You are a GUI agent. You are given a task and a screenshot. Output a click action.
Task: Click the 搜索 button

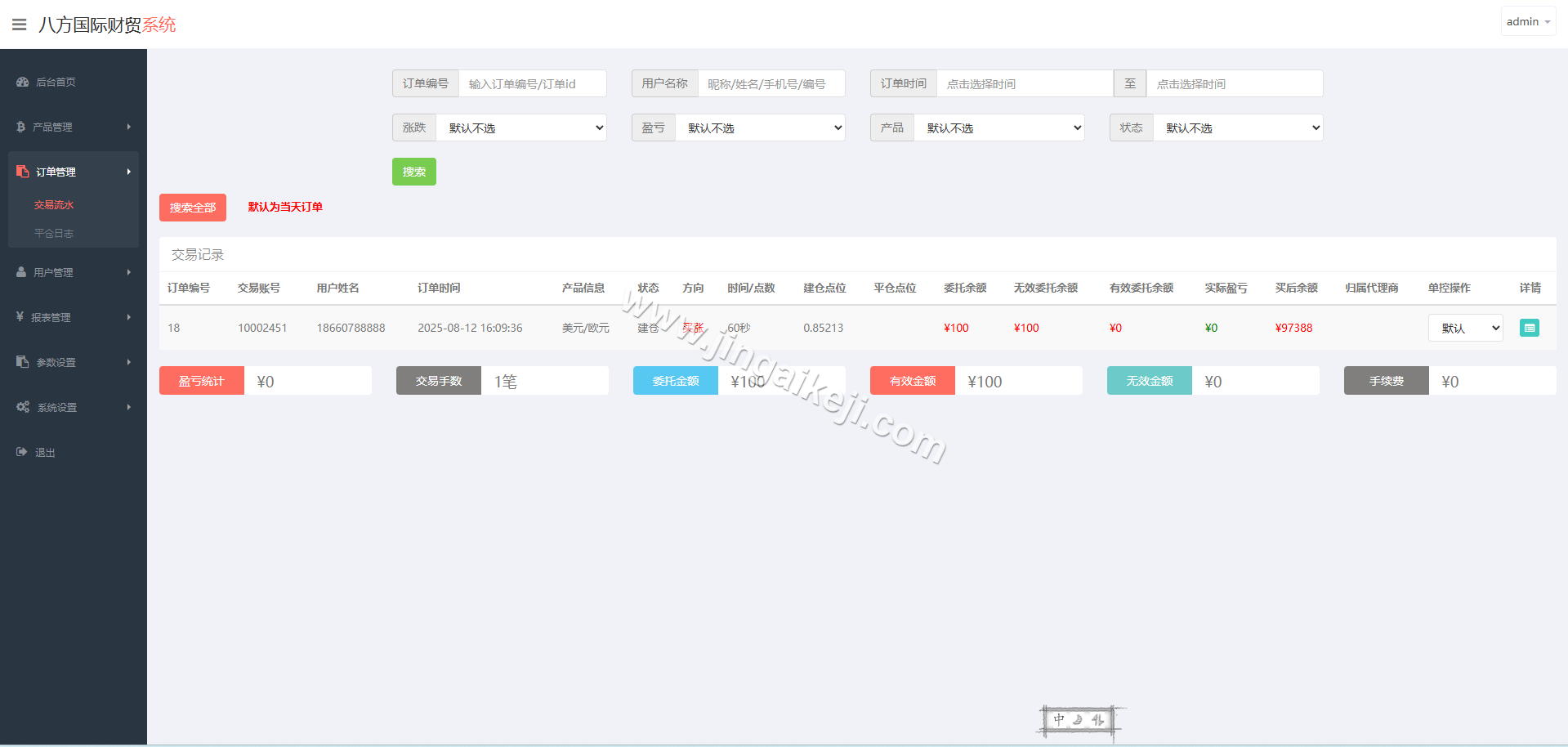pos(413,172)
